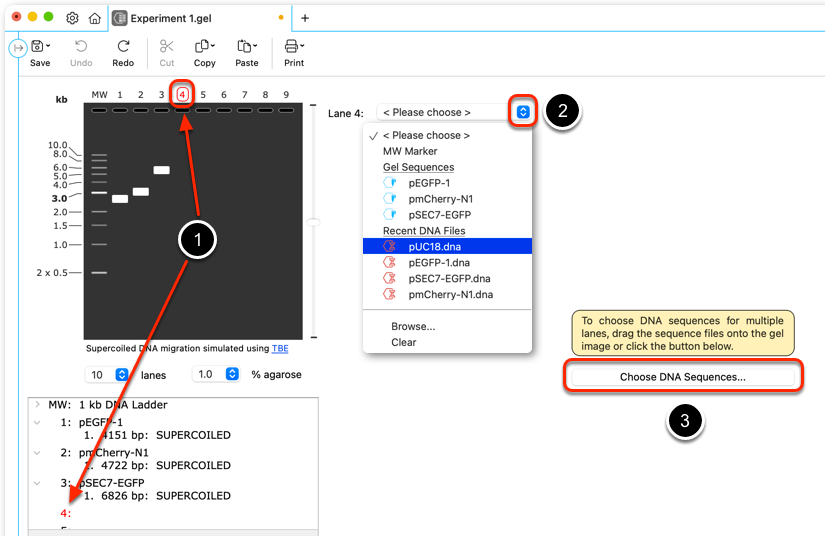This screenshot has height=536, width=825.
Task: Toggle the side panel arrow icon
Action: pos(17,48)
